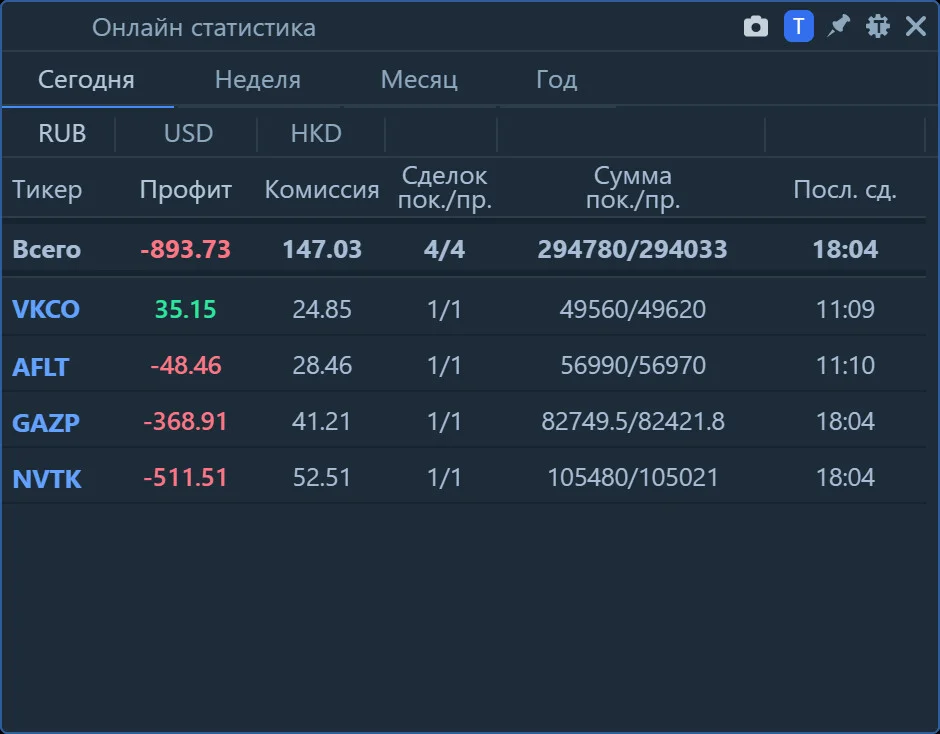Sort by the Посл. сд. column header
The height and width of the screenshot is (734, 940).
(845, 189)
